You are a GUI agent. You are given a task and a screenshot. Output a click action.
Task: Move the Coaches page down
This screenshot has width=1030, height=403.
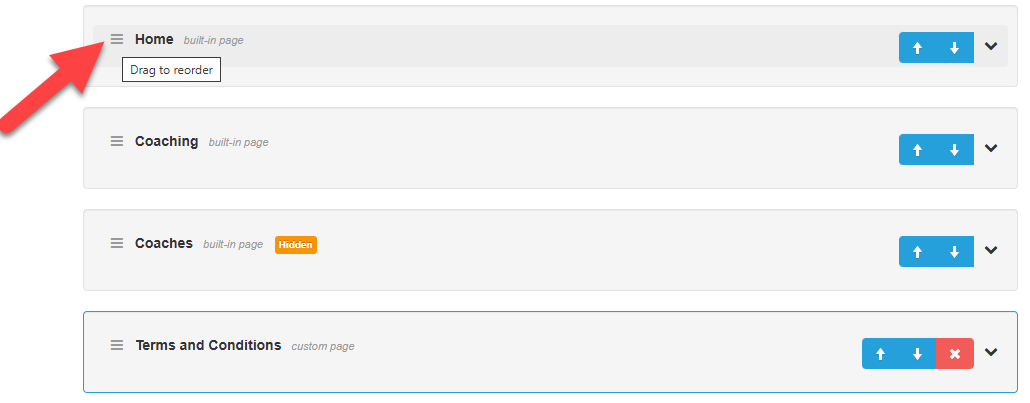coord(955,252)
